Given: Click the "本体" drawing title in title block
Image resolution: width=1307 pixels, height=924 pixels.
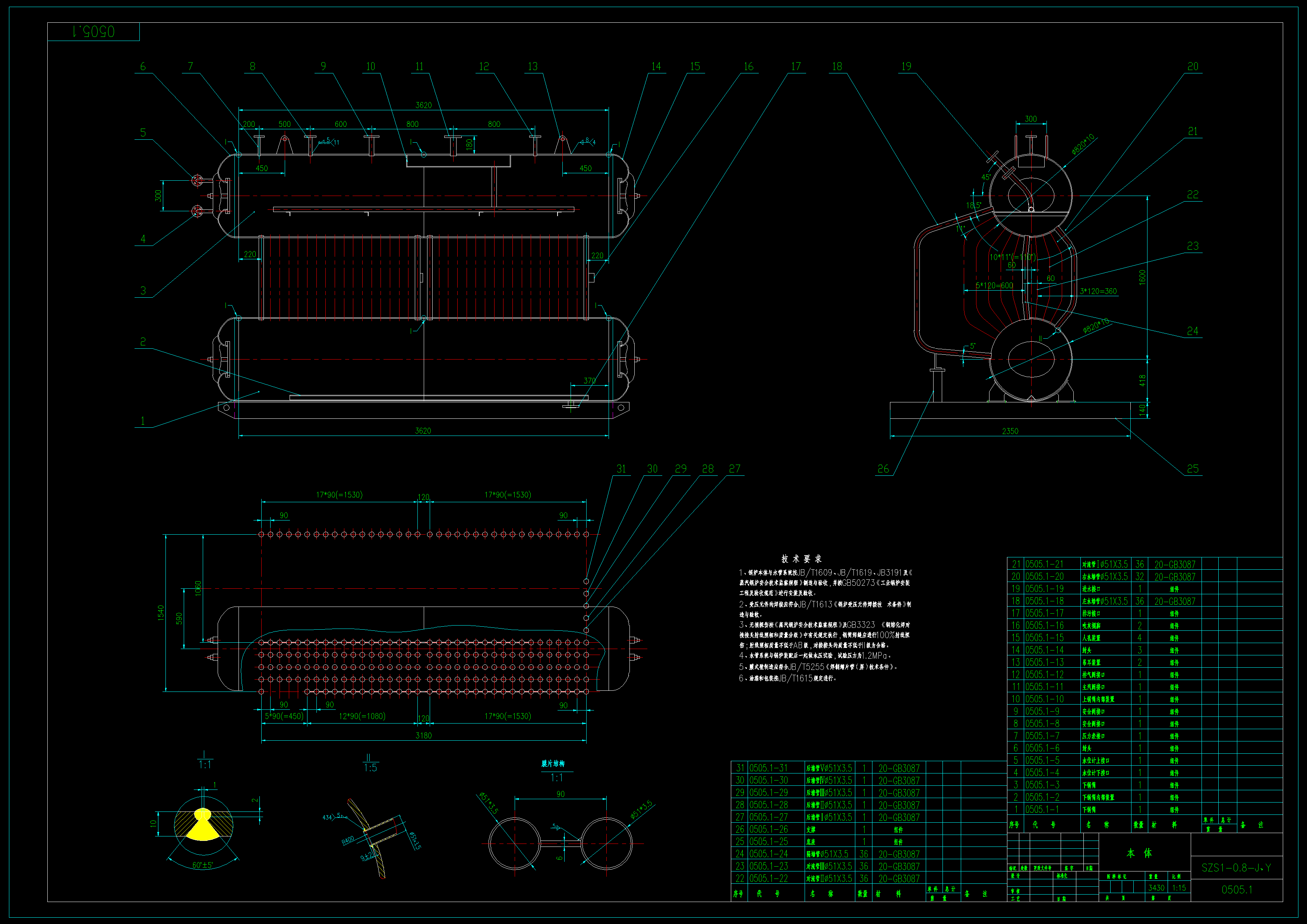Looking at the screenshot, I should (1139, 853).
